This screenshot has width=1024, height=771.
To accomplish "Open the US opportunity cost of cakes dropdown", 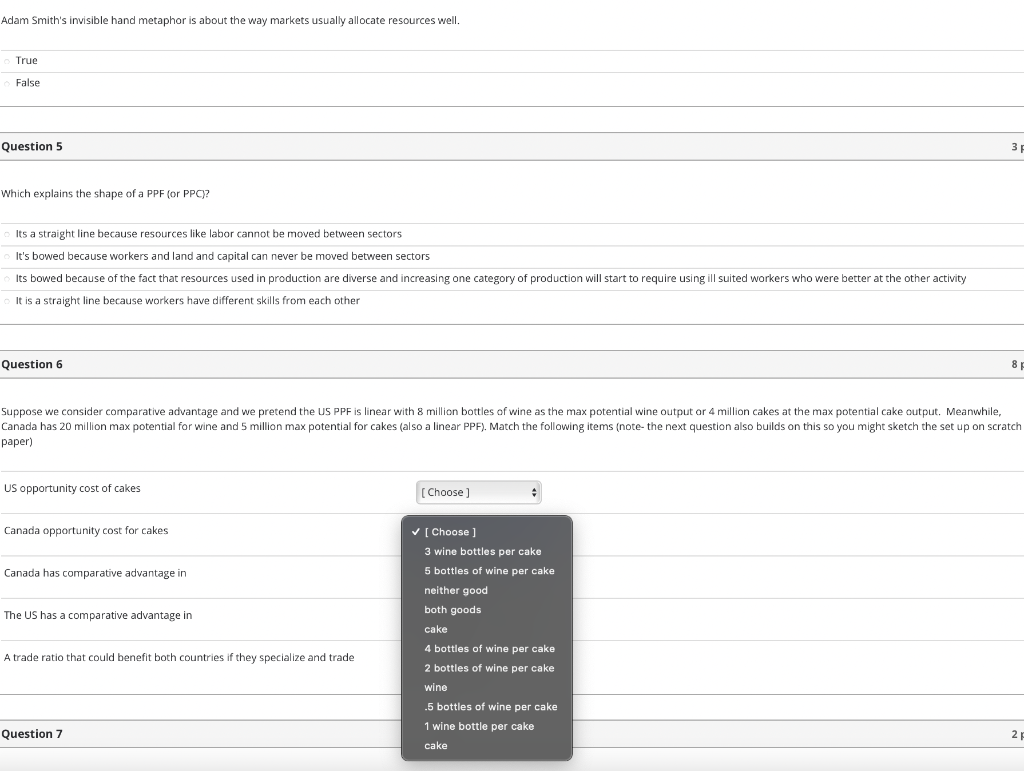I will tap(479, 492).
